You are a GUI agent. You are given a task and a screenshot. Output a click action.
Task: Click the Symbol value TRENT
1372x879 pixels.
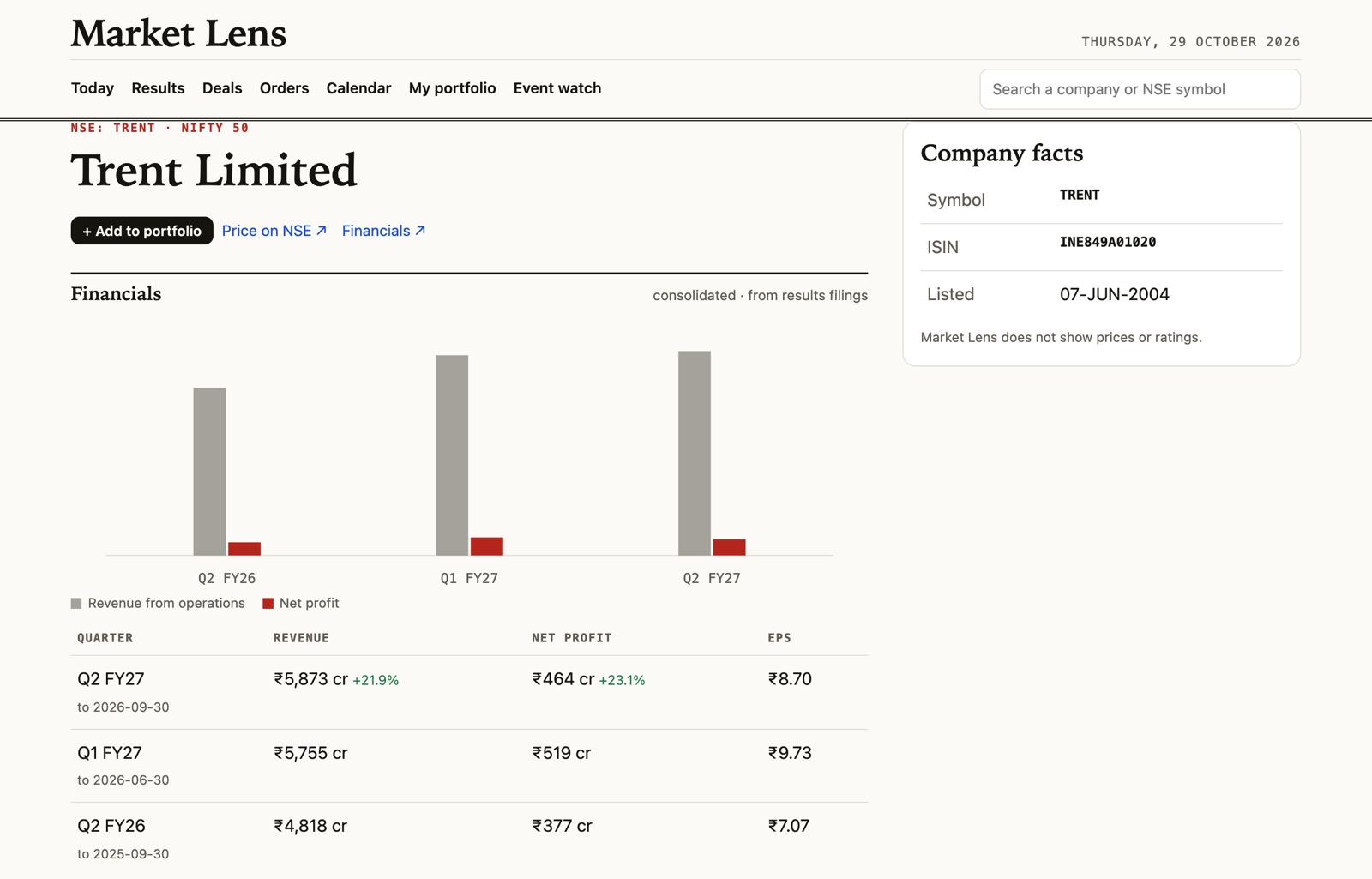(1080, 195)
